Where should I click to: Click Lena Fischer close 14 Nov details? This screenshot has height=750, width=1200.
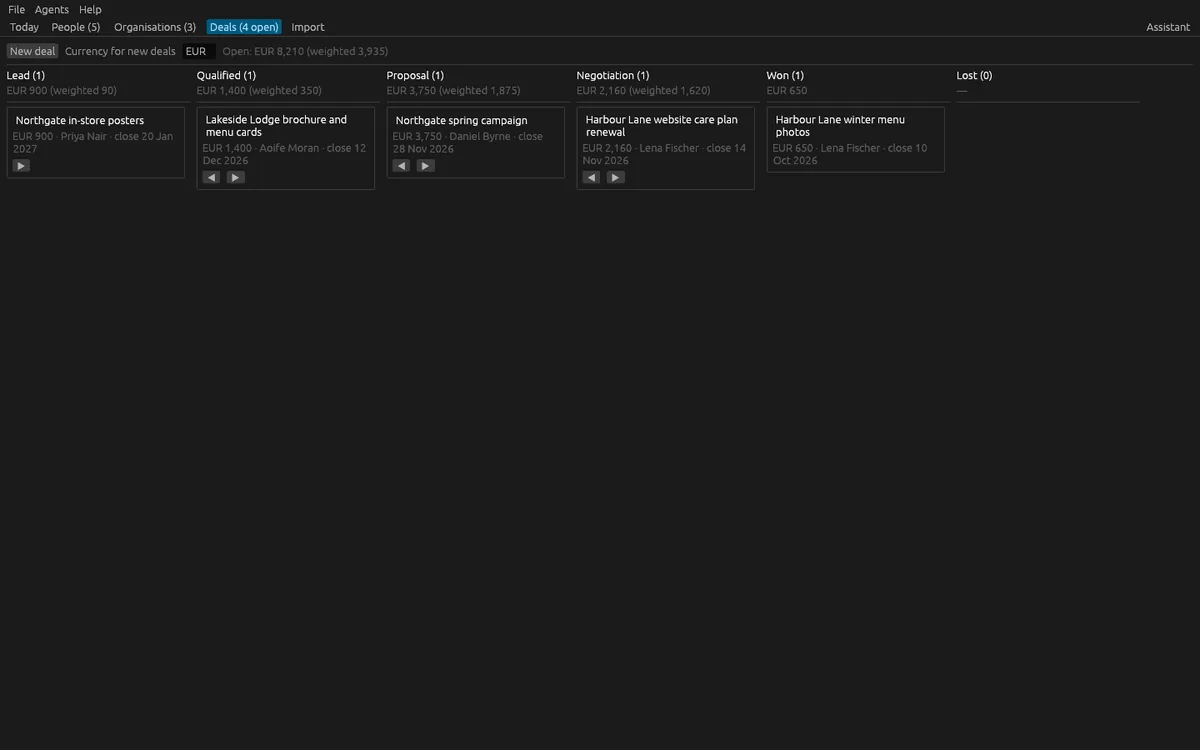pos(664,154)
